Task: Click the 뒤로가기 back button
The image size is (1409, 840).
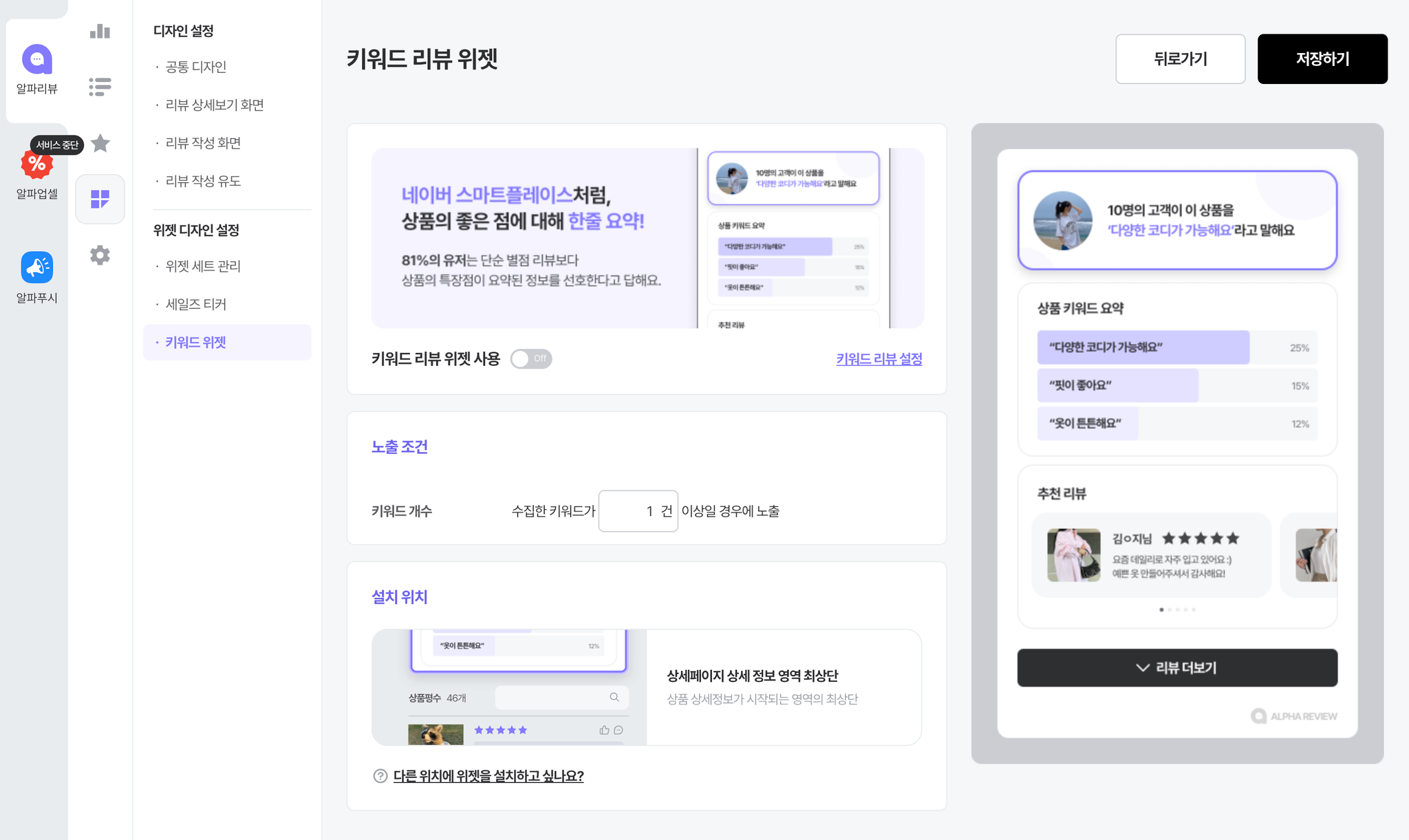Action: click(1181, 59)
